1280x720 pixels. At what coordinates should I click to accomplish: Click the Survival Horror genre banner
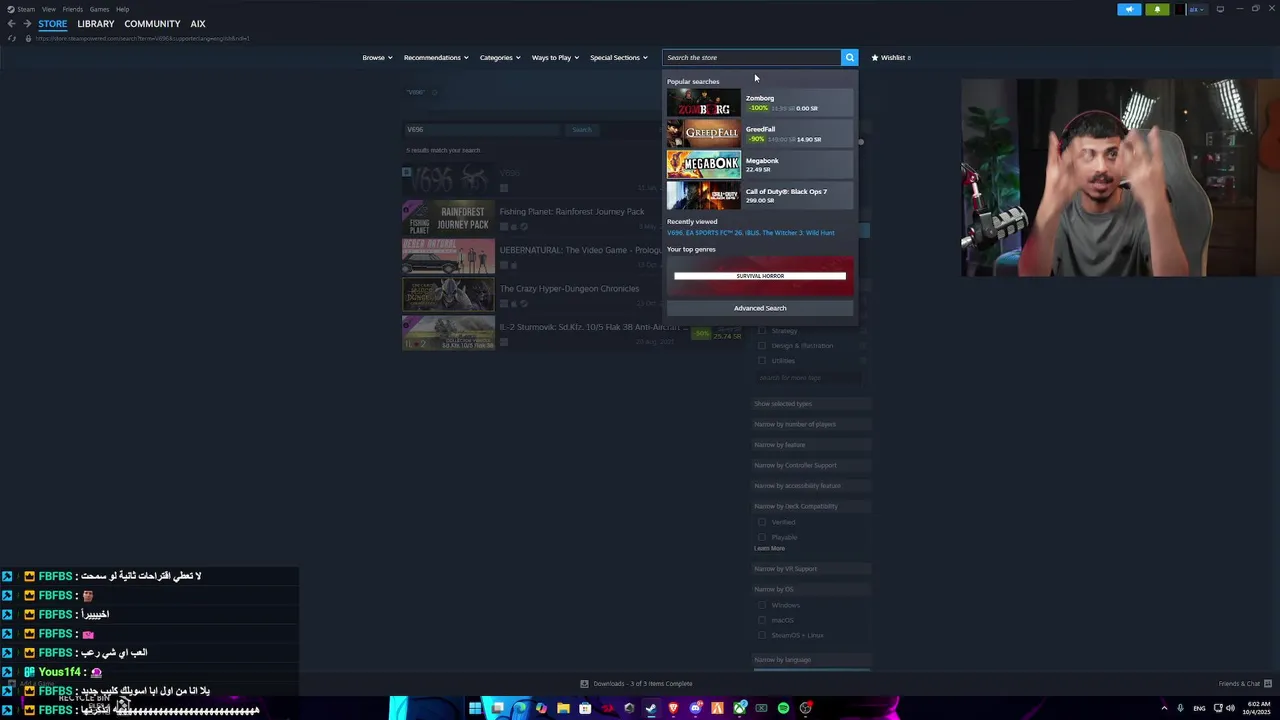(760, 276)
